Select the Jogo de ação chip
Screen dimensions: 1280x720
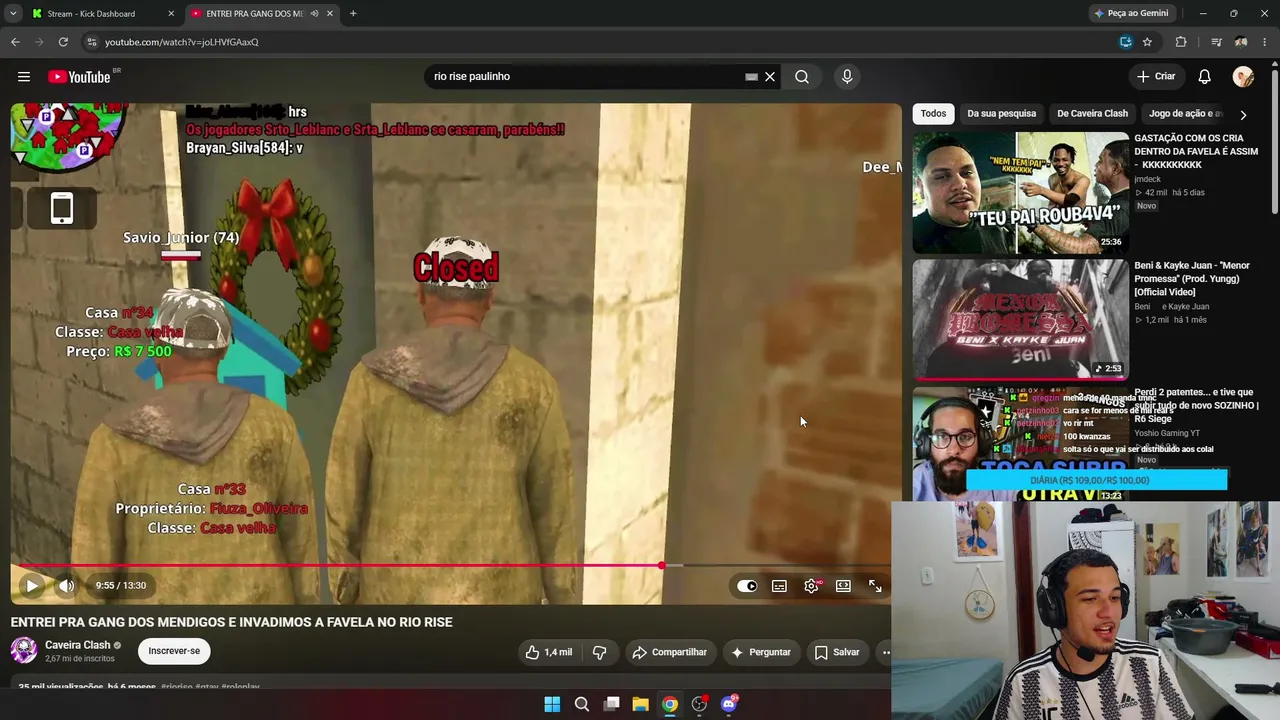[1184, 114]
